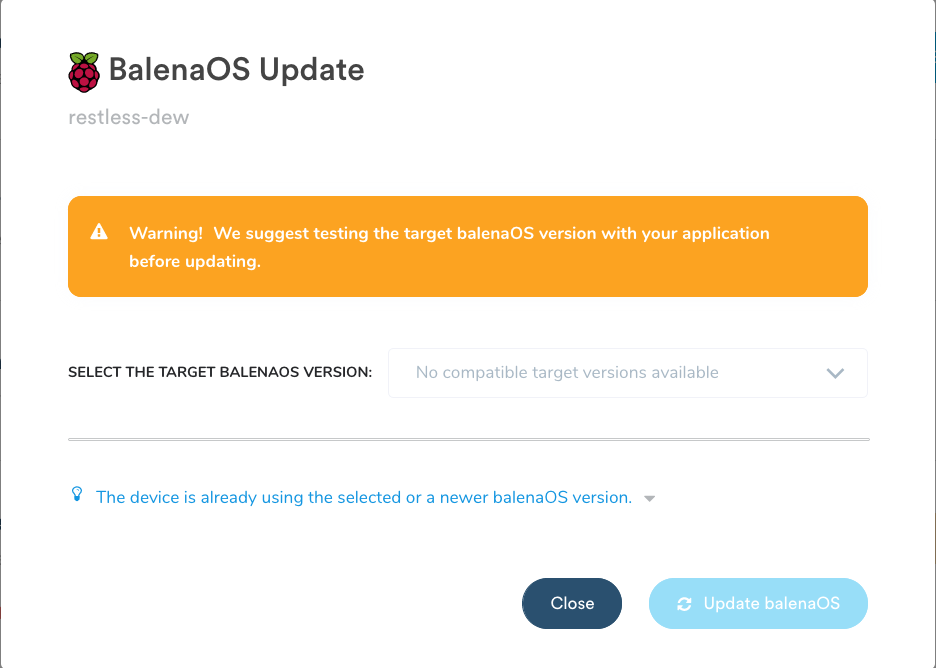This screenshot has width=936, height=668.
Task: Click the dropdown chevron arrow
Action: pos(835,372)
